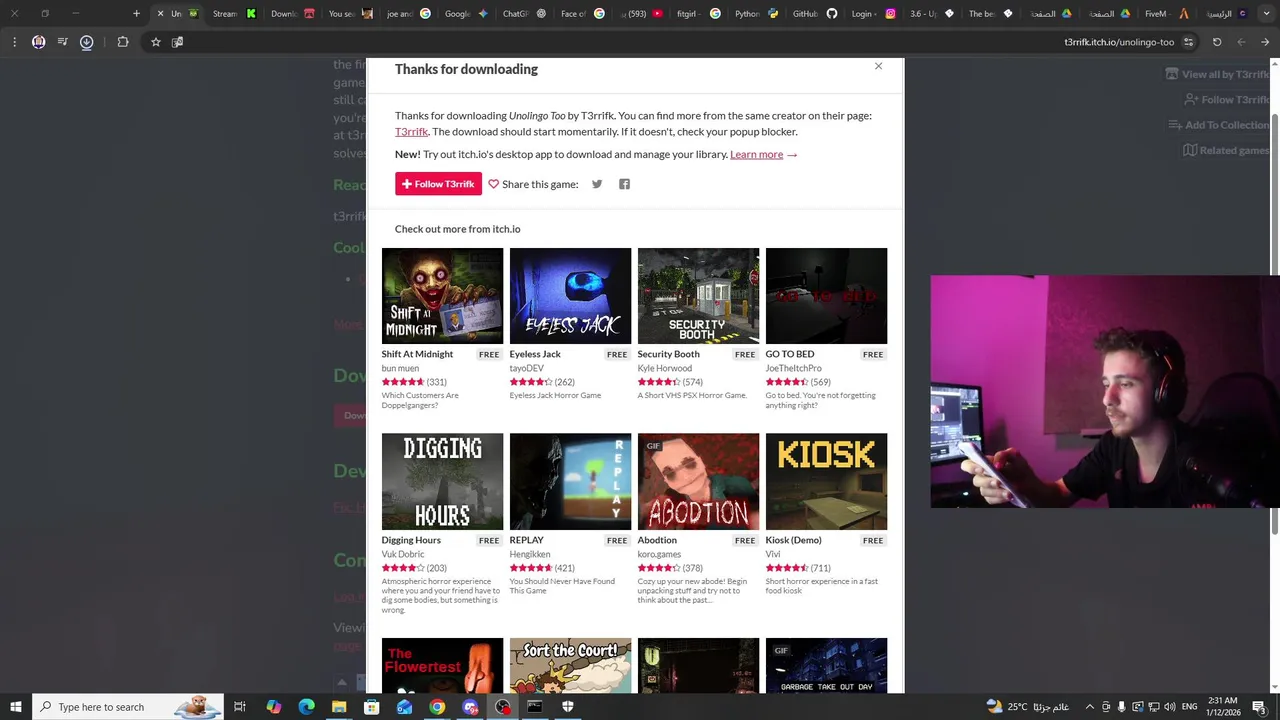Screen dimensions: 1280x720
Task: Share the game on Facebook
Action: 624,184
